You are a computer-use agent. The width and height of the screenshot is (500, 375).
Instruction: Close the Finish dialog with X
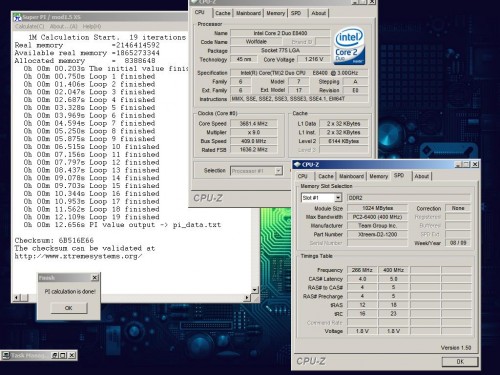pos(95,277)
